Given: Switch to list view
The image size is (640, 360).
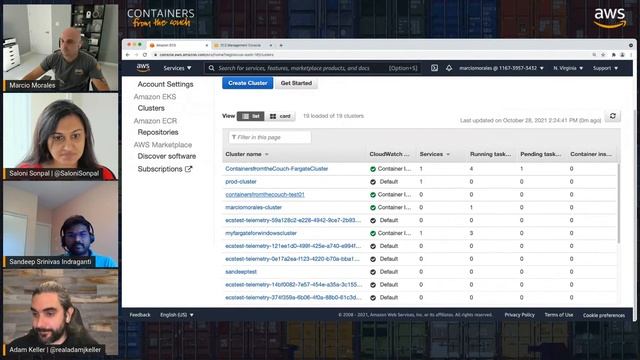Looking at the screenshot, I should coord(251,116).
